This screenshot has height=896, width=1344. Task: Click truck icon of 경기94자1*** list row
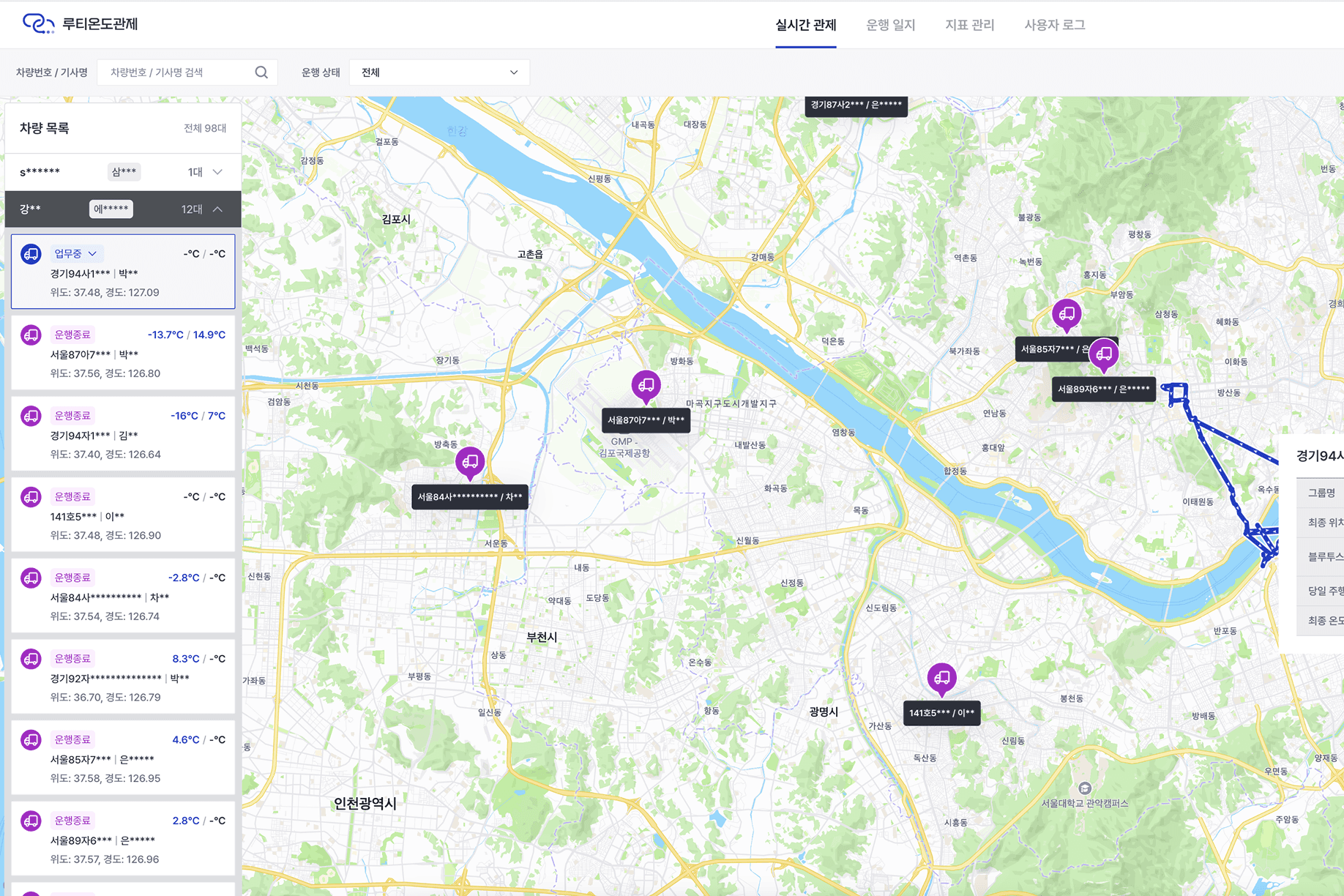(31, 416)
